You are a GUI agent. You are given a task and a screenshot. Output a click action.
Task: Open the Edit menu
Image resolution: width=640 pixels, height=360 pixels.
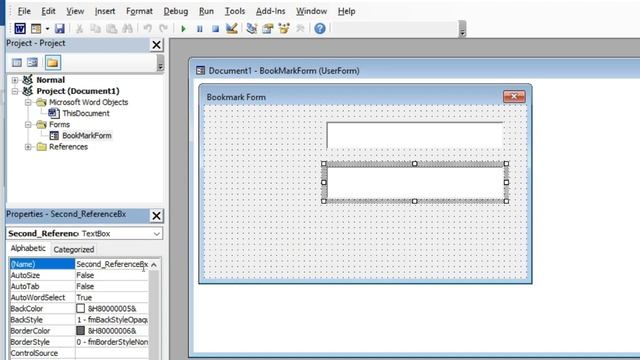[48, 11]
